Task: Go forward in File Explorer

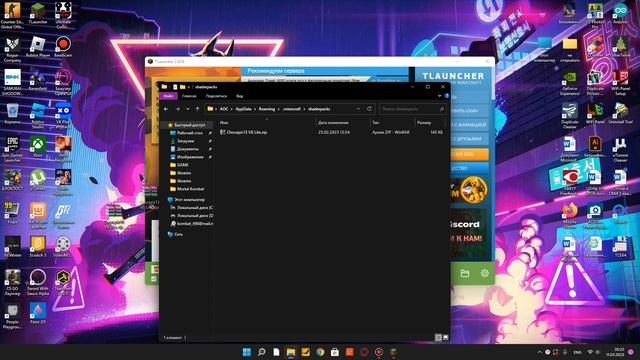Action: point(178,109)
